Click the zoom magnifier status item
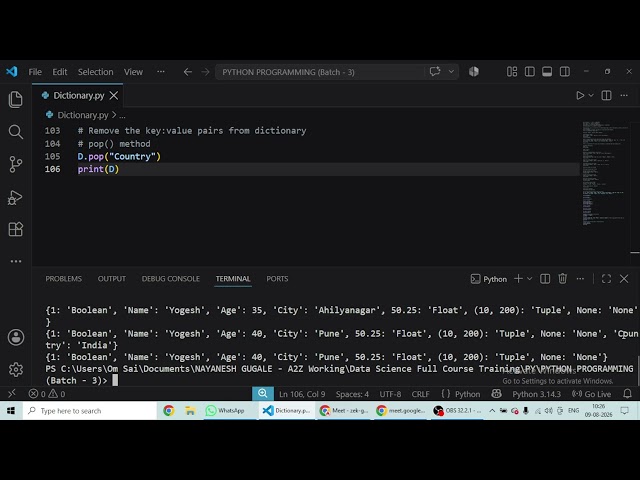 tap(262, 393)
